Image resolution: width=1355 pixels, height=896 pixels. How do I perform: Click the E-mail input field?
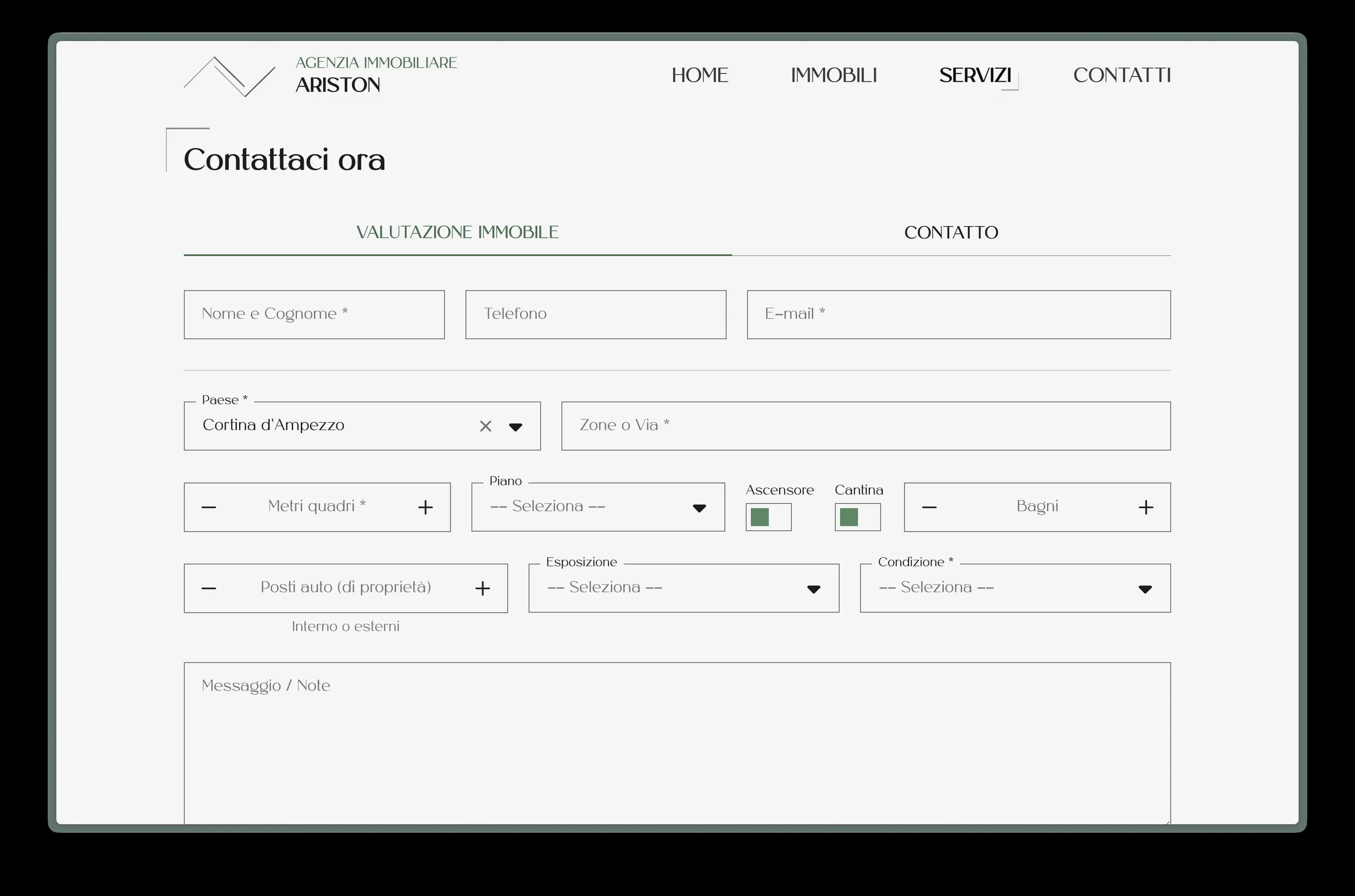pos(958,315)
